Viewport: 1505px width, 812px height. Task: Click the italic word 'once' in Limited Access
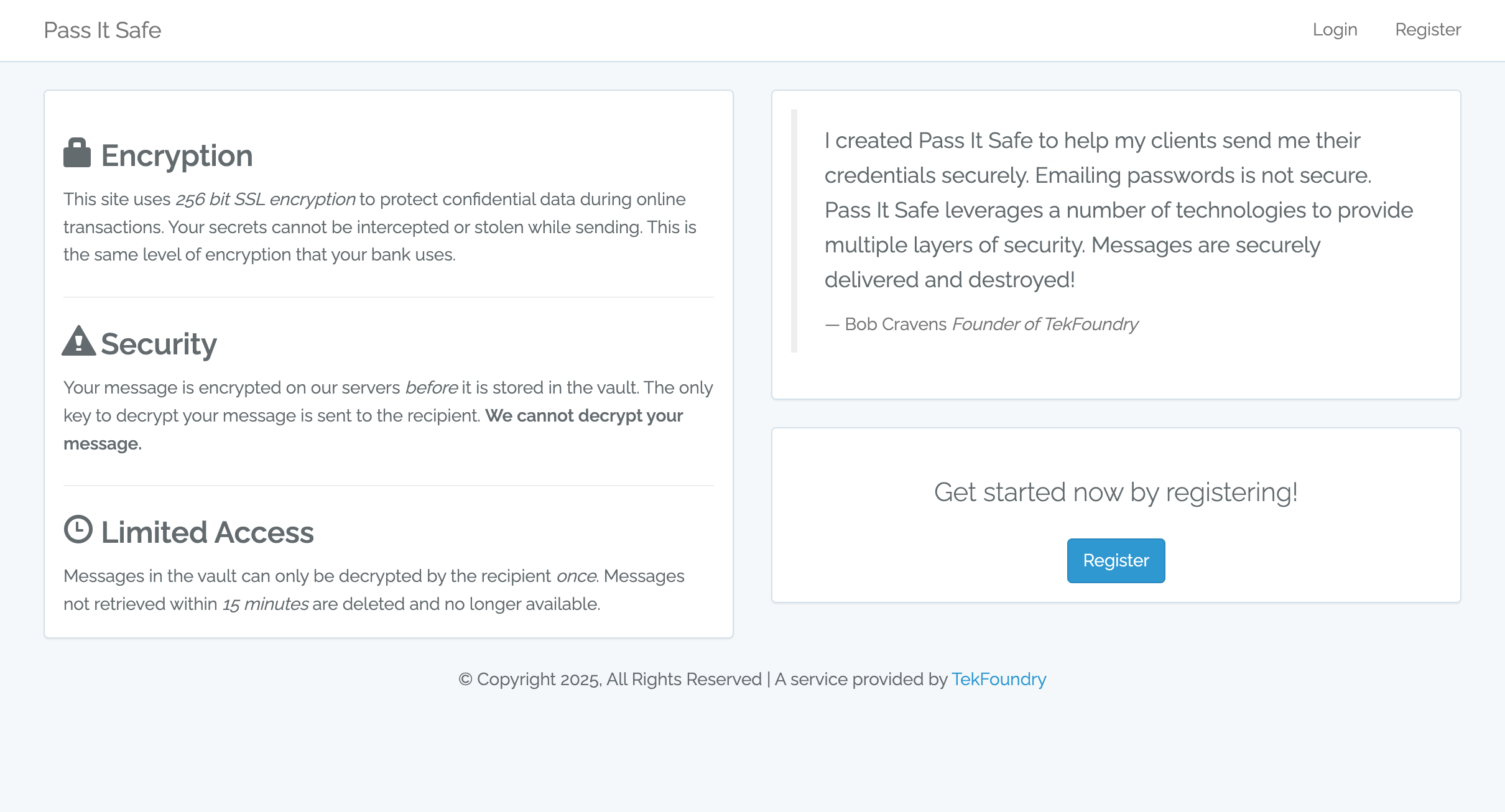coord(577,576)
